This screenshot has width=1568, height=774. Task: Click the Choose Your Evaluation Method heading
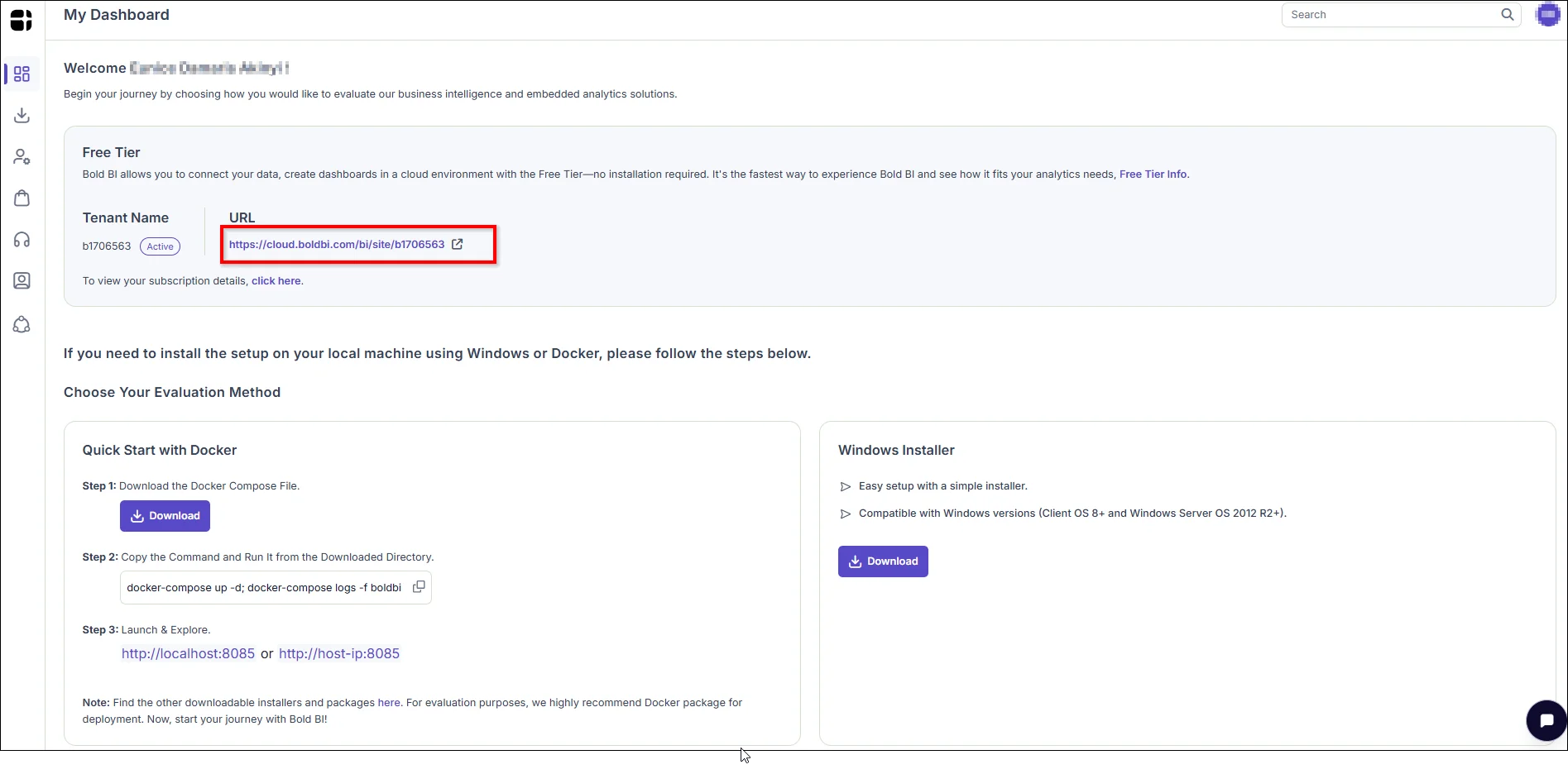172,393
